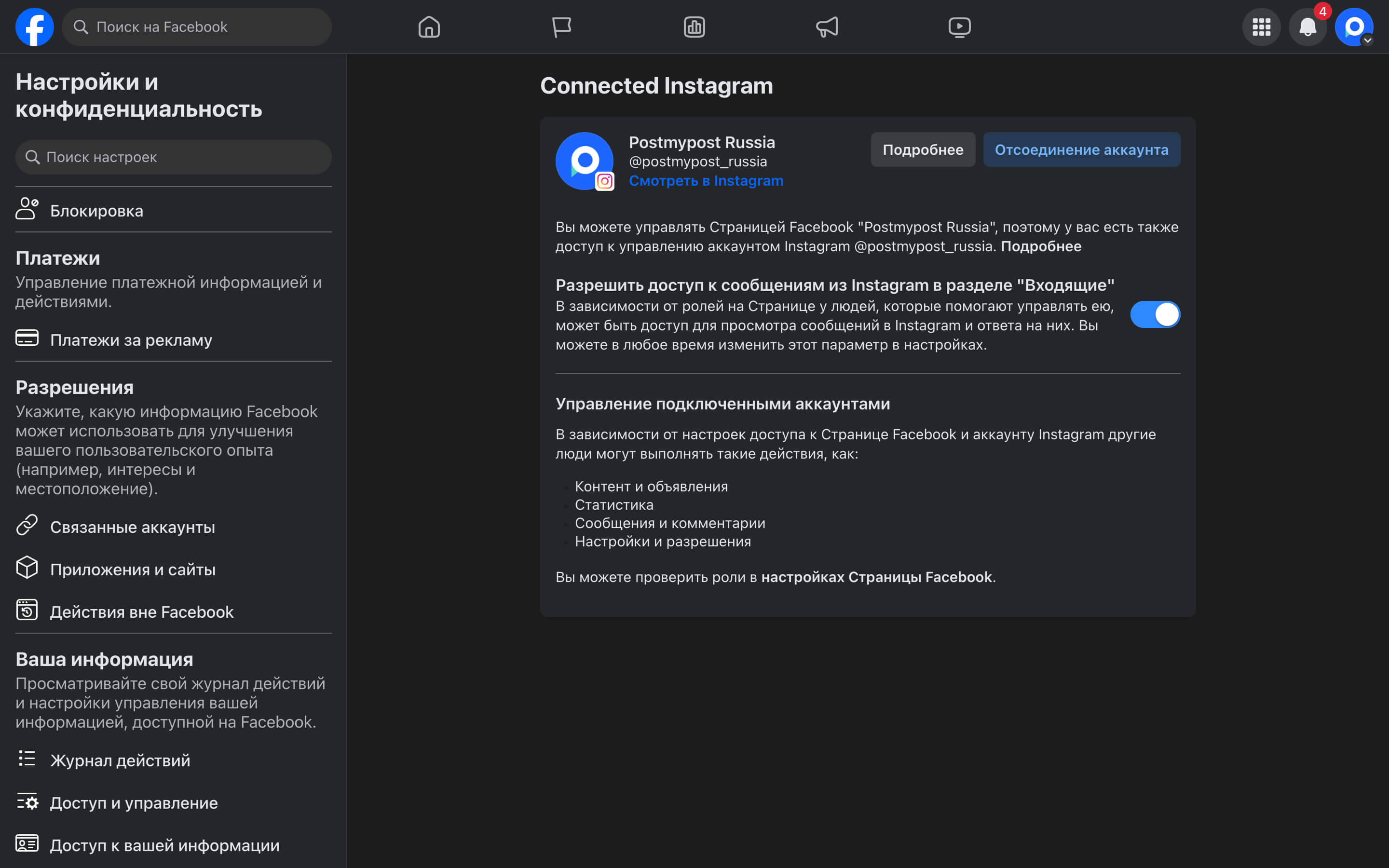
Task: Open Платежи за рекламу section
Action: pos(131,340)
